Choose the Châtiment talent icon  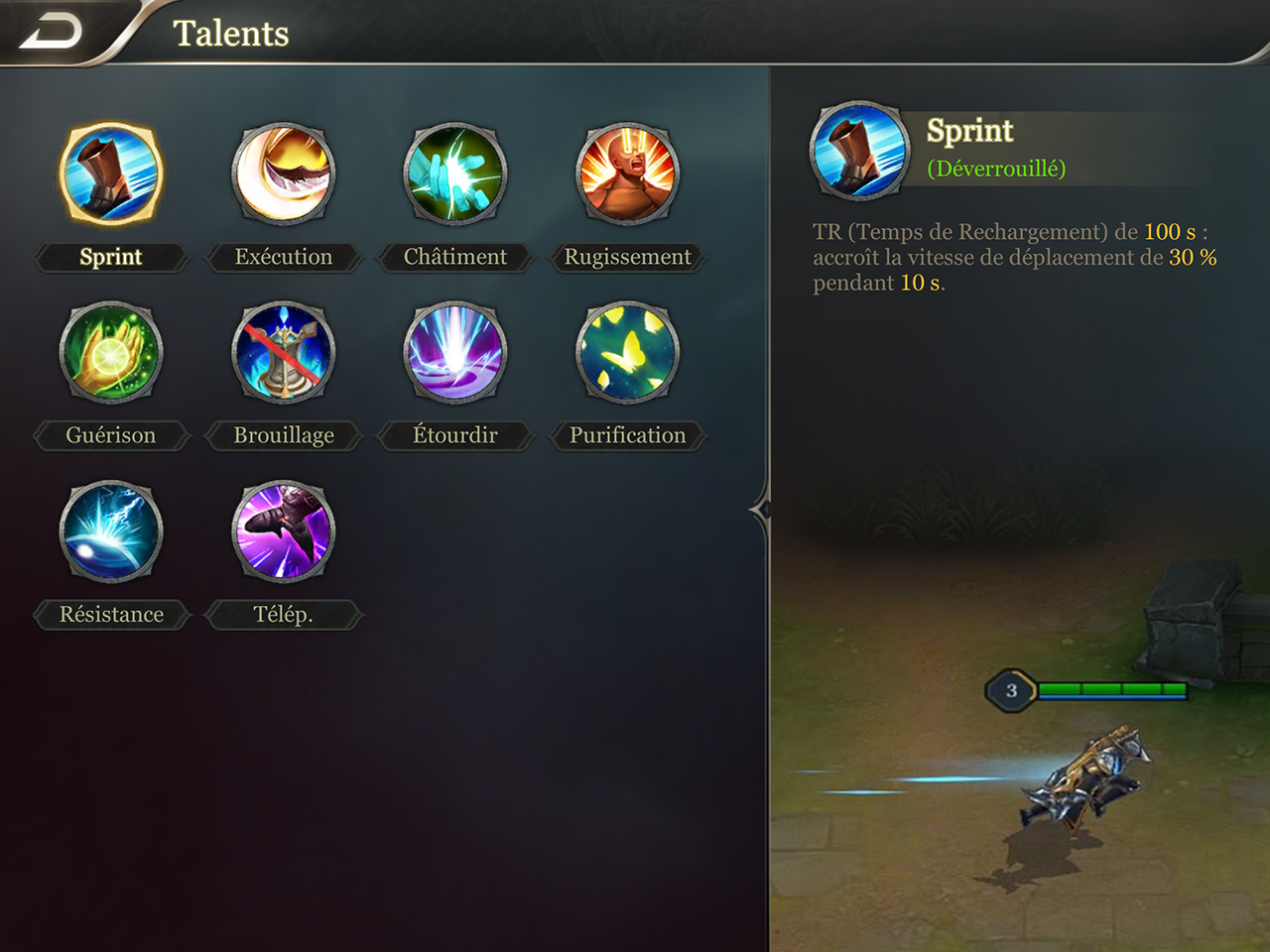pos(455,175)
